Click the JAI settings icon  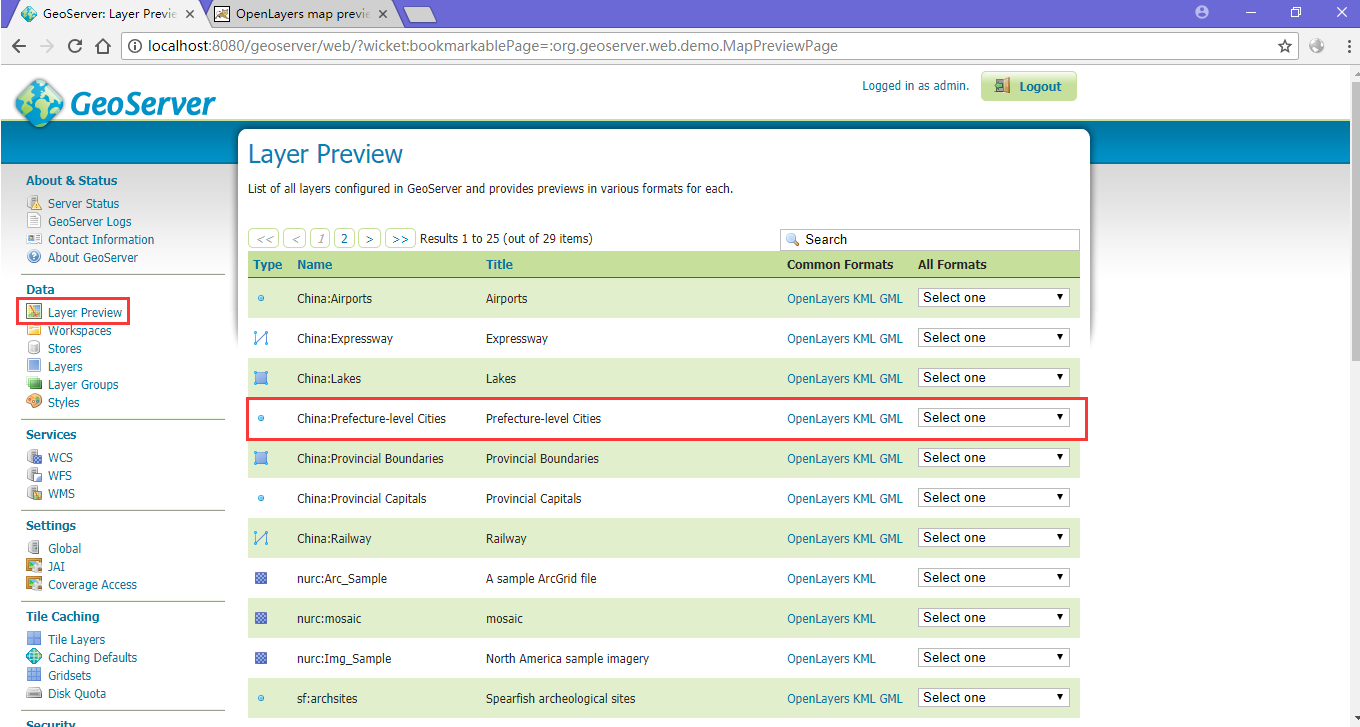(x=35, y=566)
